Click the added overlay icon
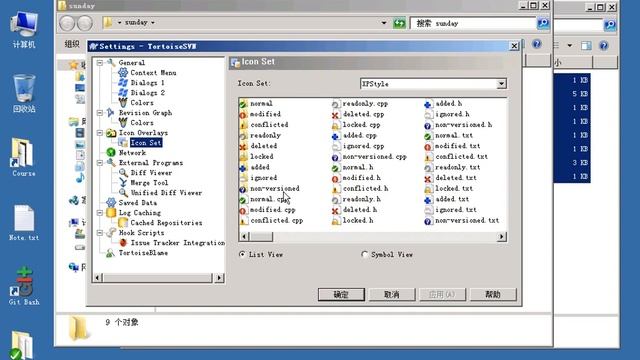 243,167
